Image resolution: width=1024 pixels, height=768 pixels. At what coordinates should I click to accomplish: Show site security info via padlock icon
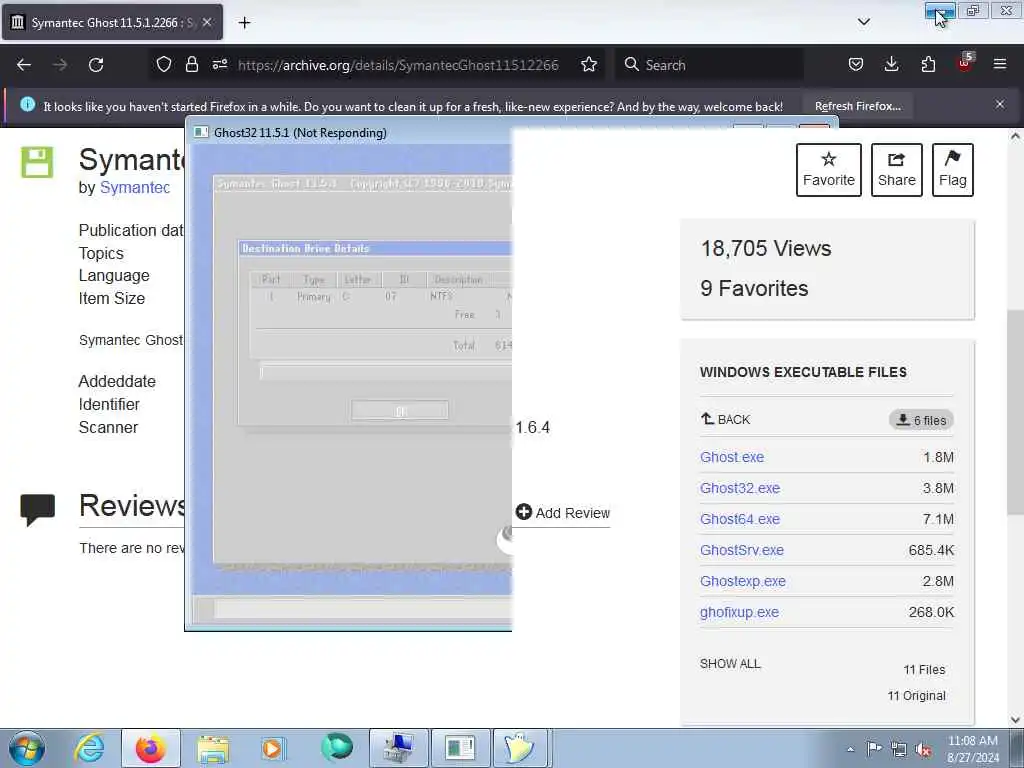coord(191,64)
